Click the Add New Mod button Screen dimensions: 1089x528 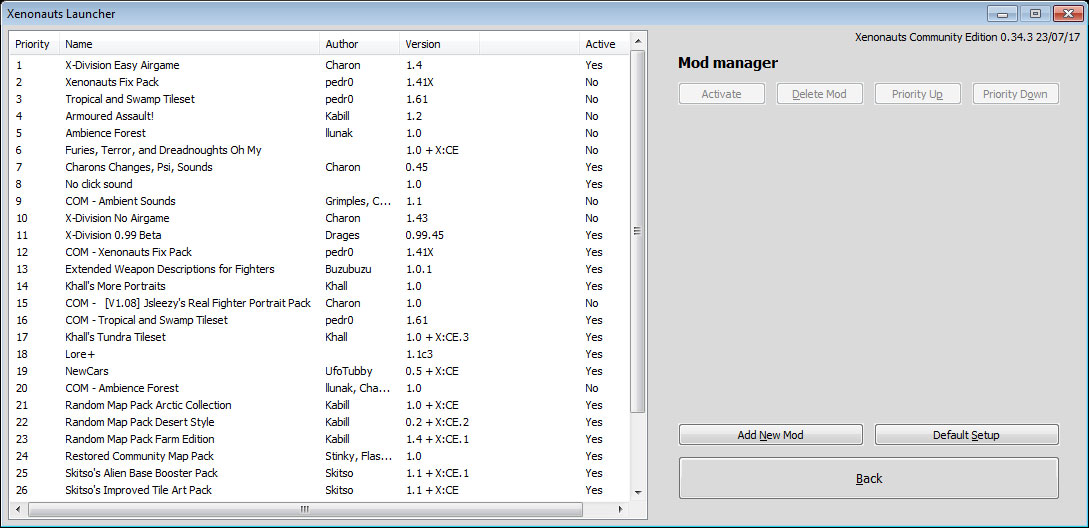click(770, 435)
